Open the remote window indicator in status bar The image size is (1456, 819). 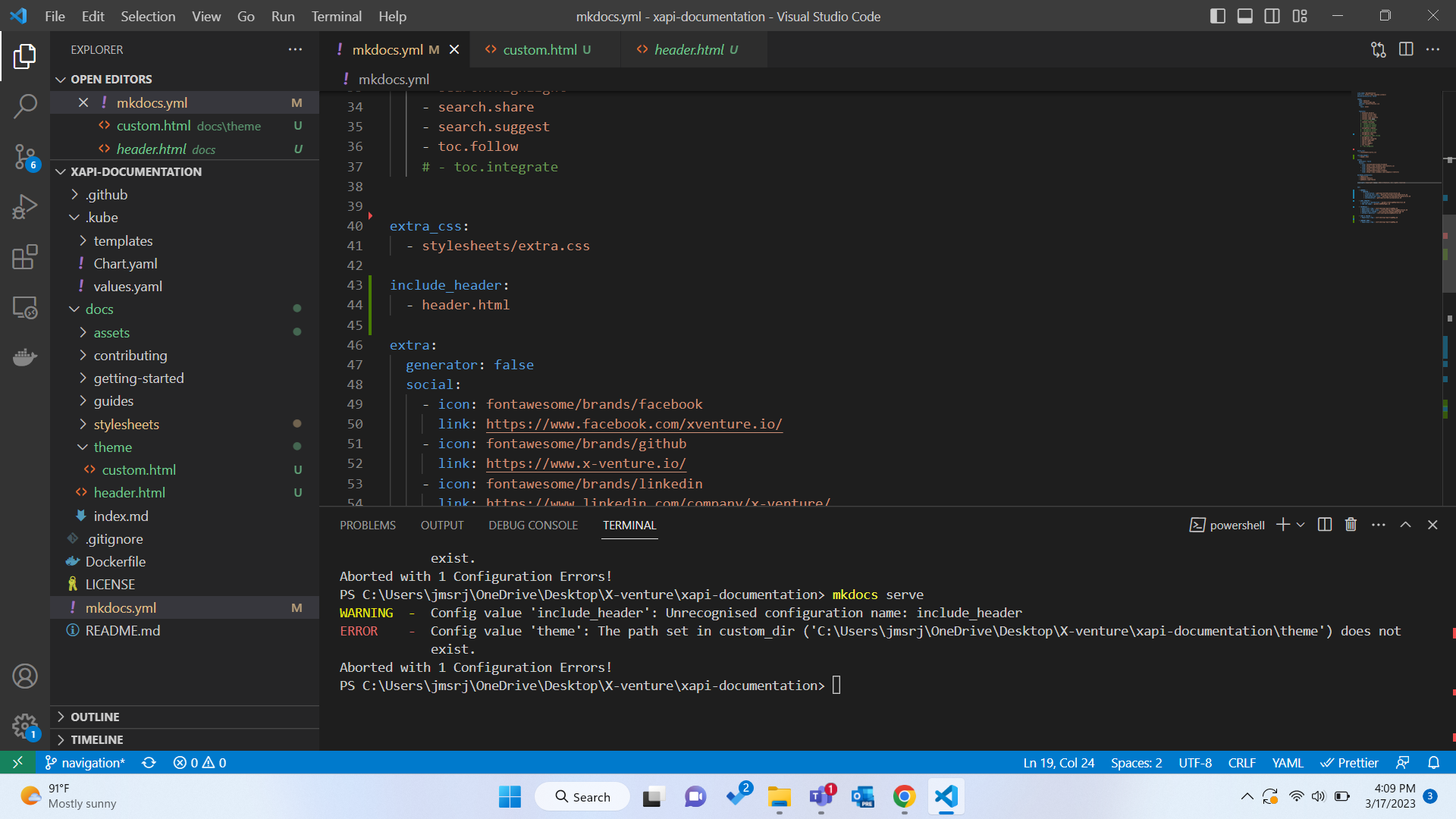pyautogui.click(x=17, y=762)
